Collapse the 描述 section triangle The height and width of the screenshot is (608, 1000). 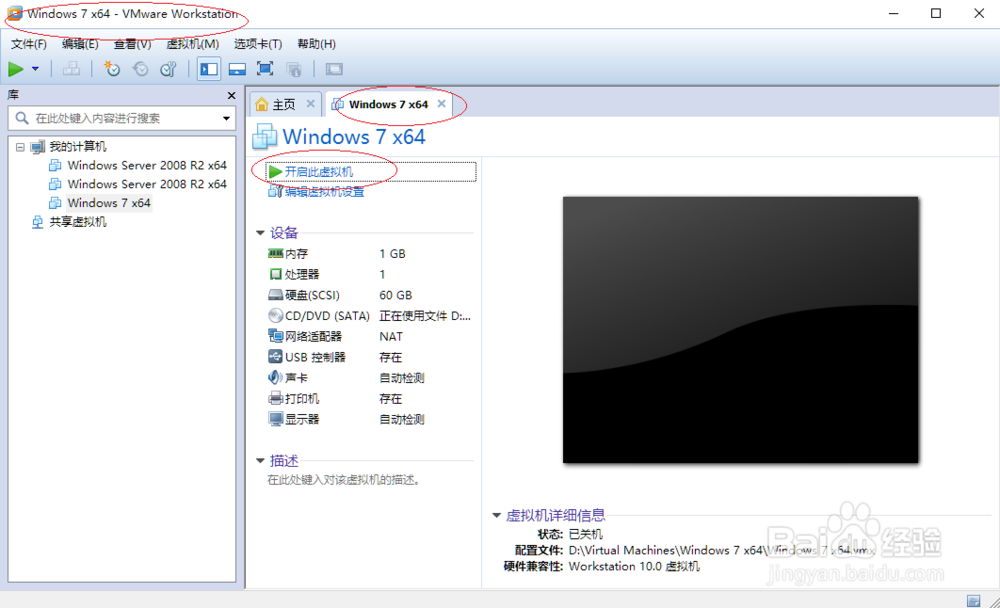click(x=261, y=461)
